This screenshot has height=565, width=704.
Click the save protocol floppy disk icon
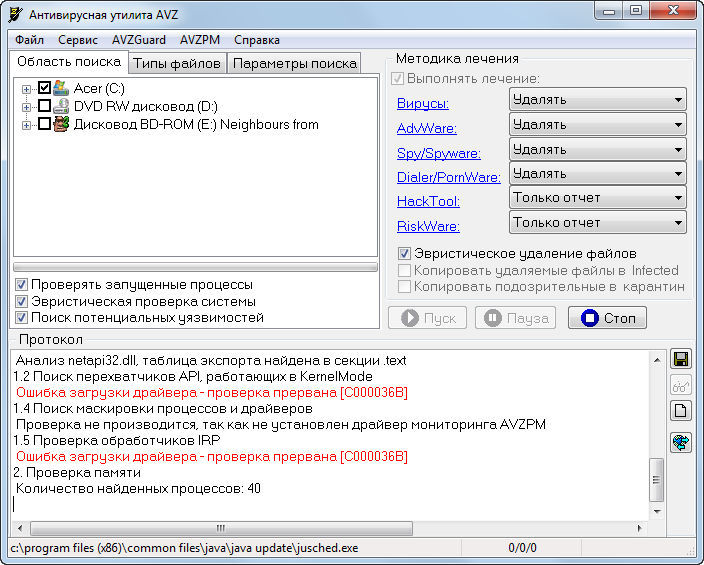pyautogui.click(x=681, y=360)
